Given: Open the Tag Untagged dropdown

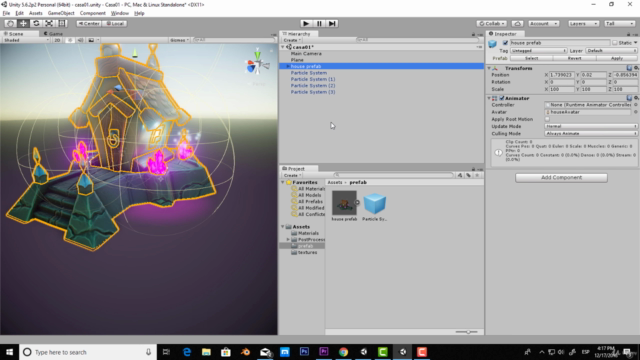Looking at the screenshot, I should click(538, 51).
